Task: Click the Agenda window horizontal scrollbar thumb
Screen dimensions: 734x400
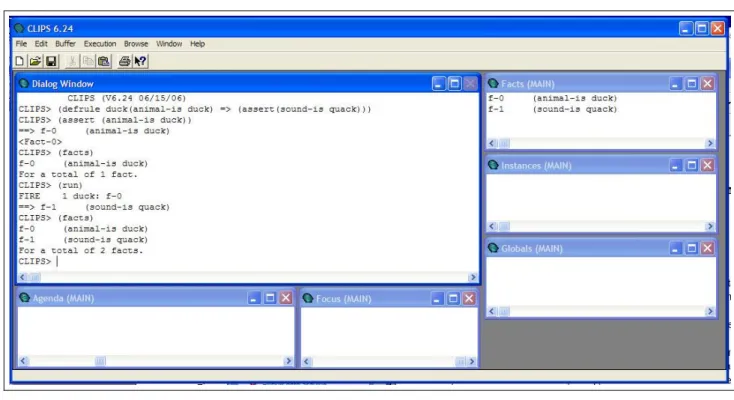Action: pyautogui.click(x=100, y=361)
